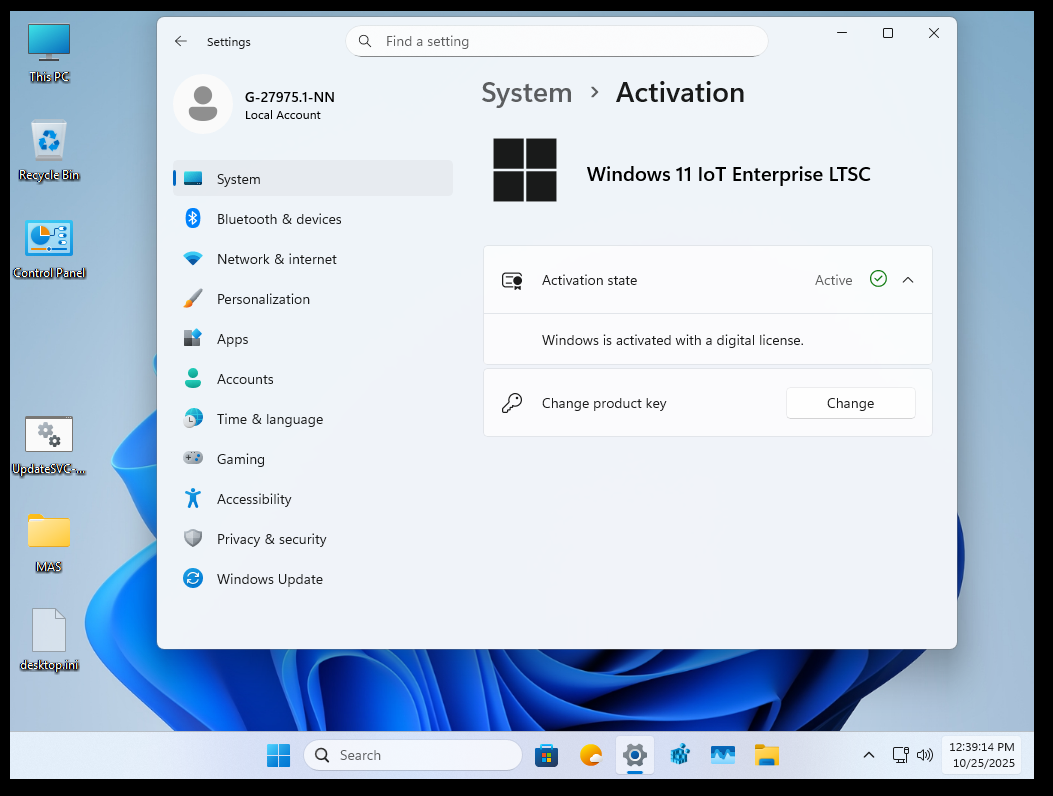The width and height of the screenshot is (1053, 796).
Task: Open the blue cubes app on taskbar
Action: coord(680,755)
